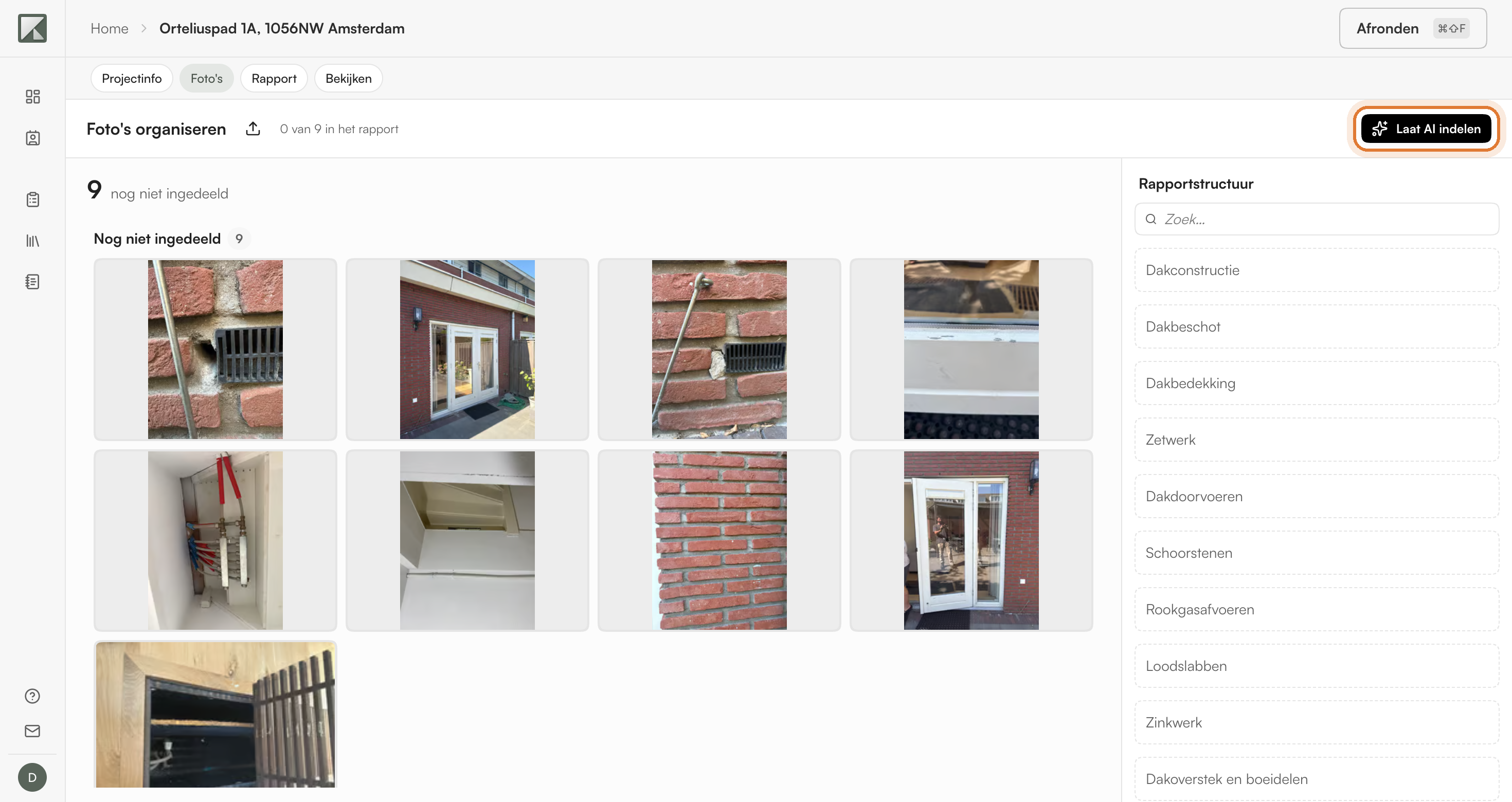Select the Dakbeschot report section
This screenshot has height=802, width=1512.
click(1317, 327)
